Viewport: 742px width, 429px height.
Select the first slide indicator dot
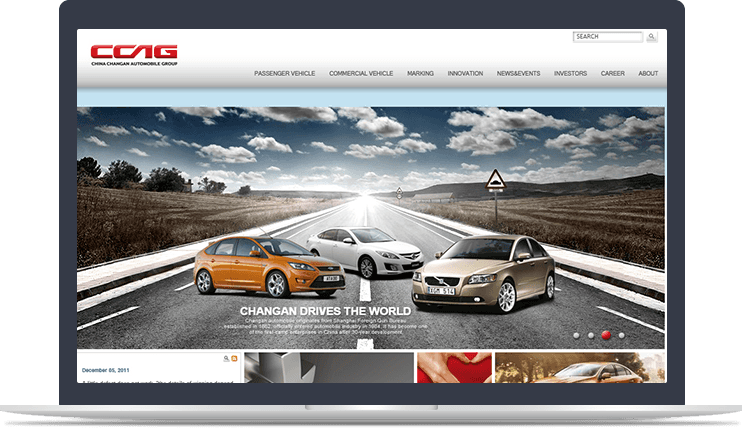(x=576, y=335)
